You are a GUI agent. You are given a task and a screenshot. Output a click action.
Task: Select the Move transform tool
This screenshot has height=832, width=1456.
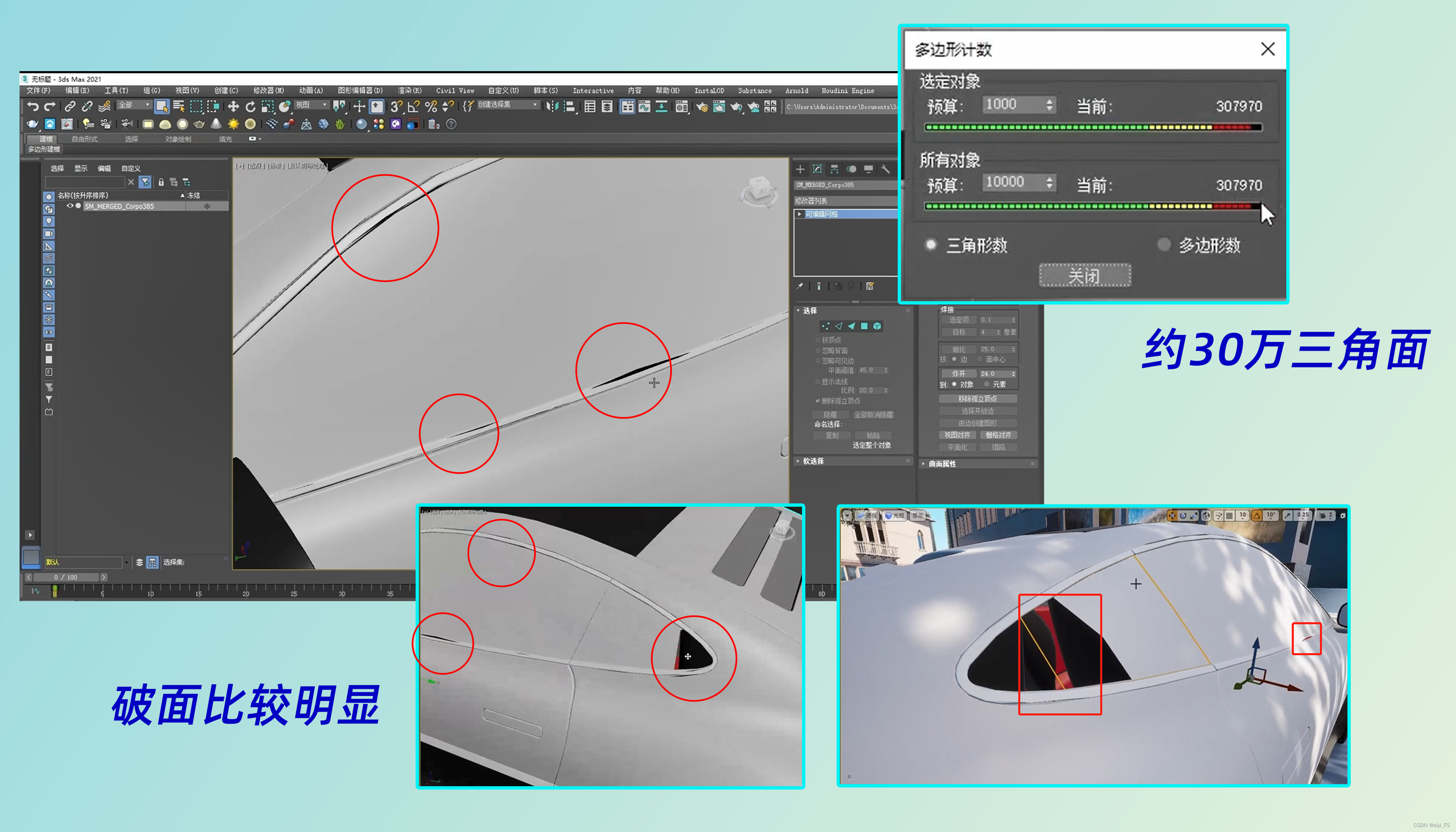tap(233, 106)
